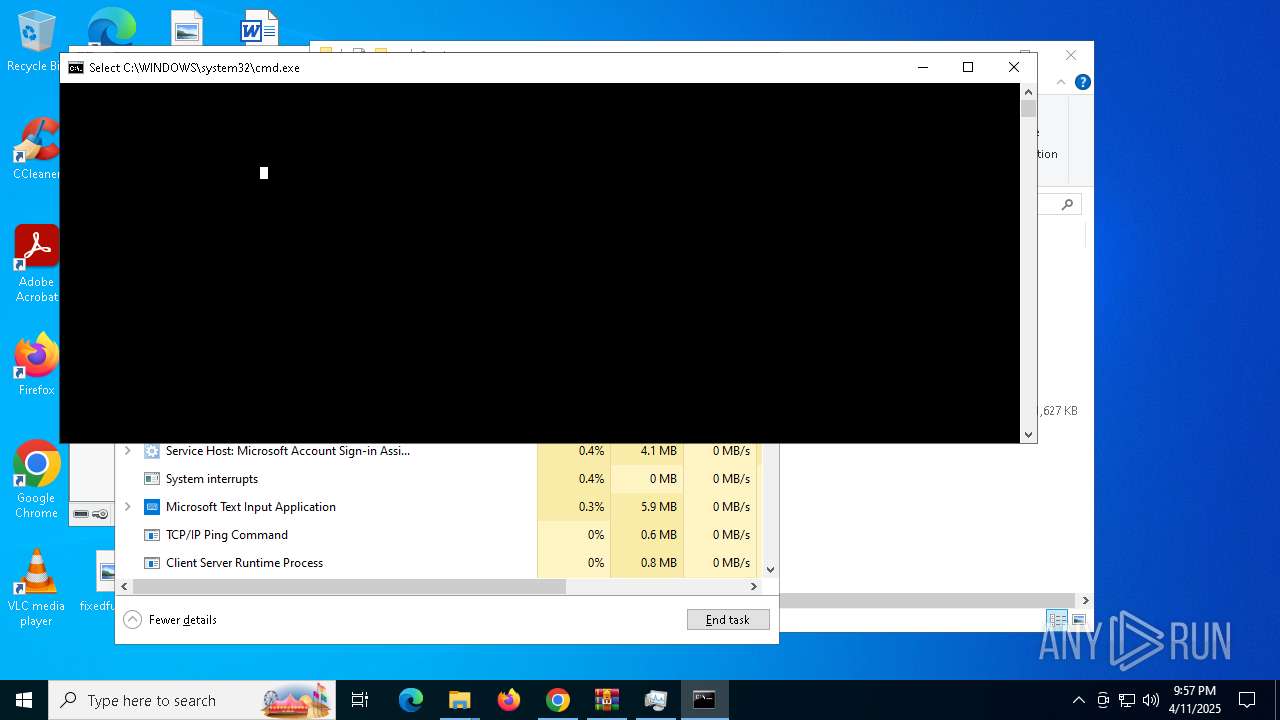Select the image file icon at desktop top
Screen dimensions: 1280x720
pyautogui.click(x=186, y=28)
